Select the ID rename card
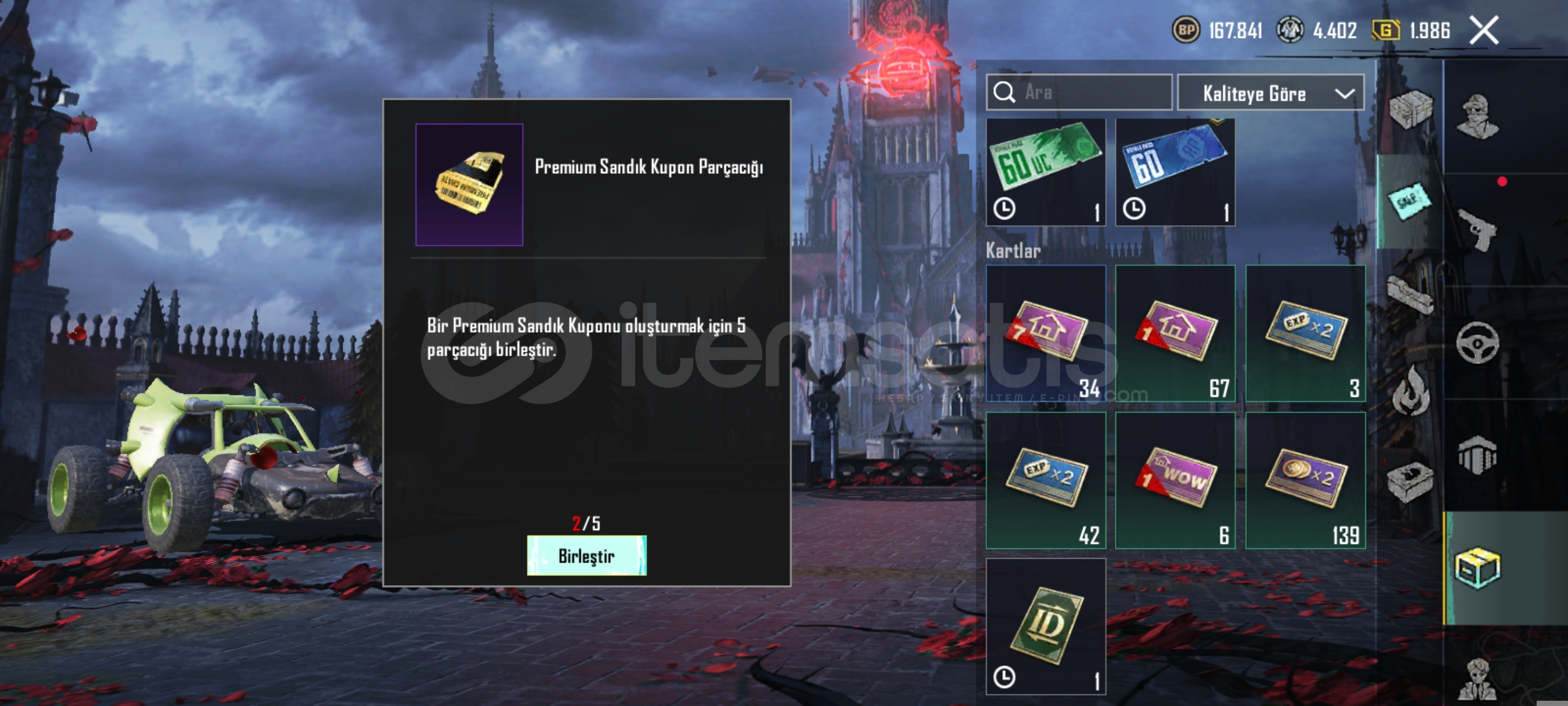 1045,626
